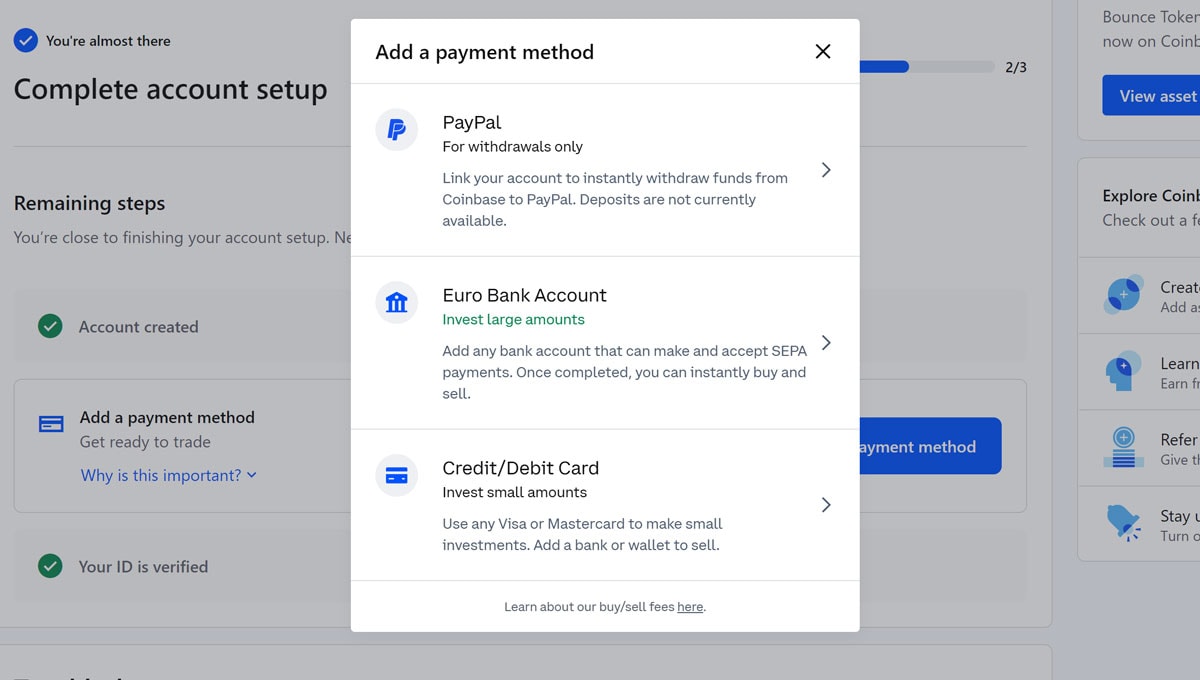Click the blue card icon beside Add a payment method
This screenshot has width=1200, height=680.
[x=51, y=424]
